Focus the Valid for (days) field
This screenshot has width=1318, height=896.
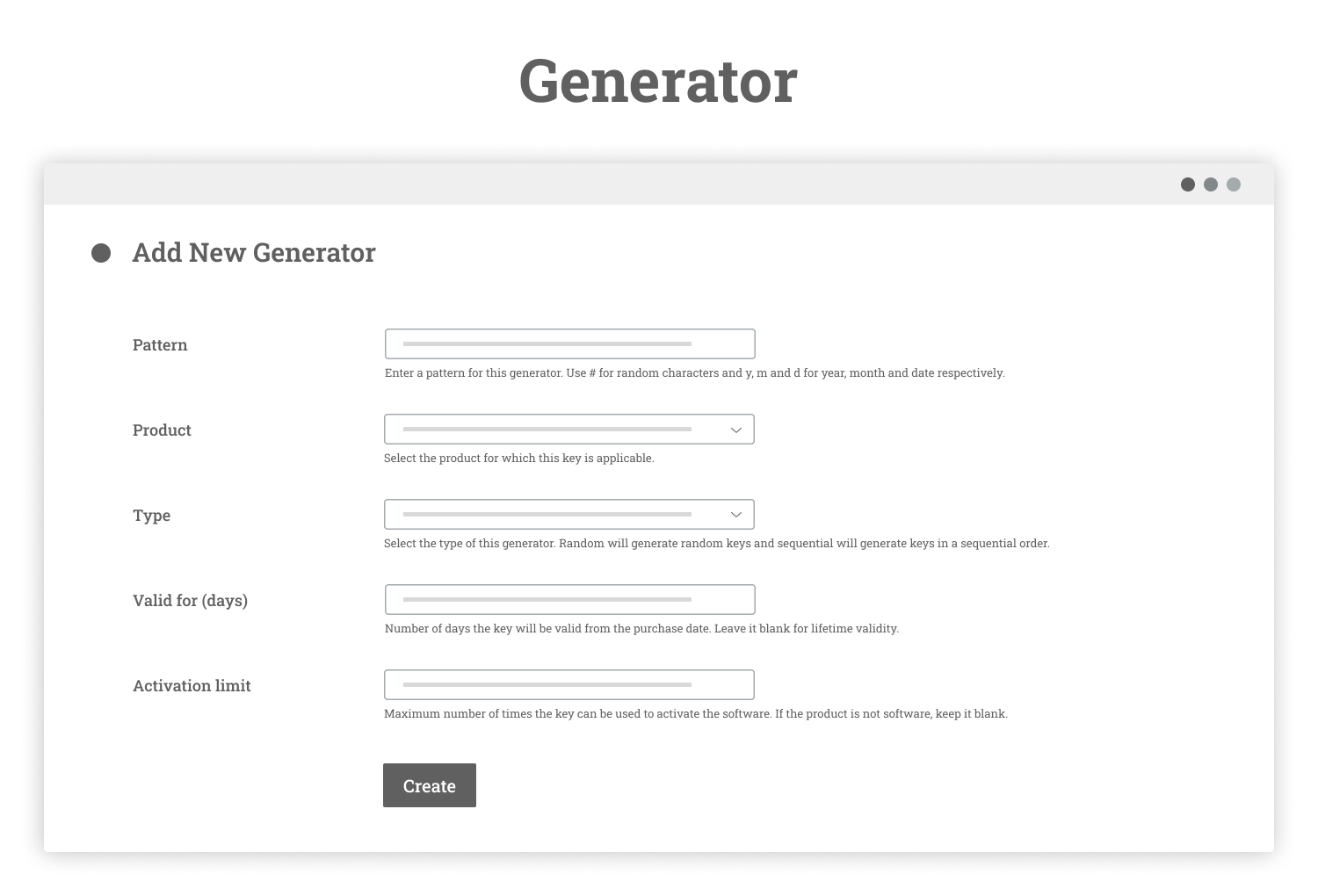coord(570,600)
